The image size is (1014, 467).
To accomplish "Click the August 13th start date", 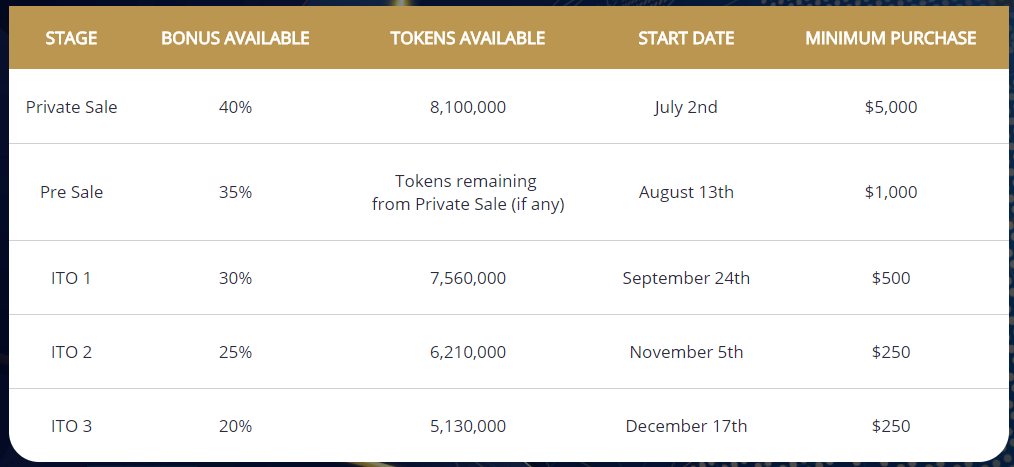I will [x=686, y=192].
